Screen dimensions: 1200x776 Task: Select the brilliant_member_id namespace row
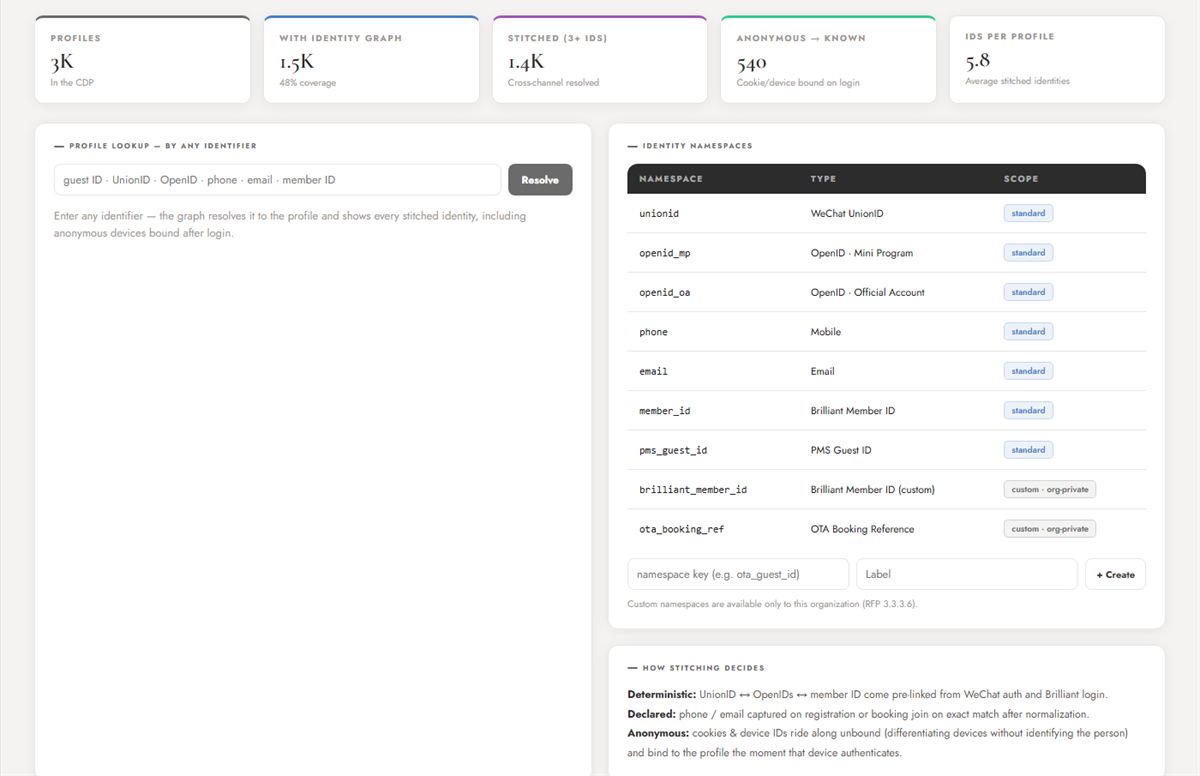(886, 490)
